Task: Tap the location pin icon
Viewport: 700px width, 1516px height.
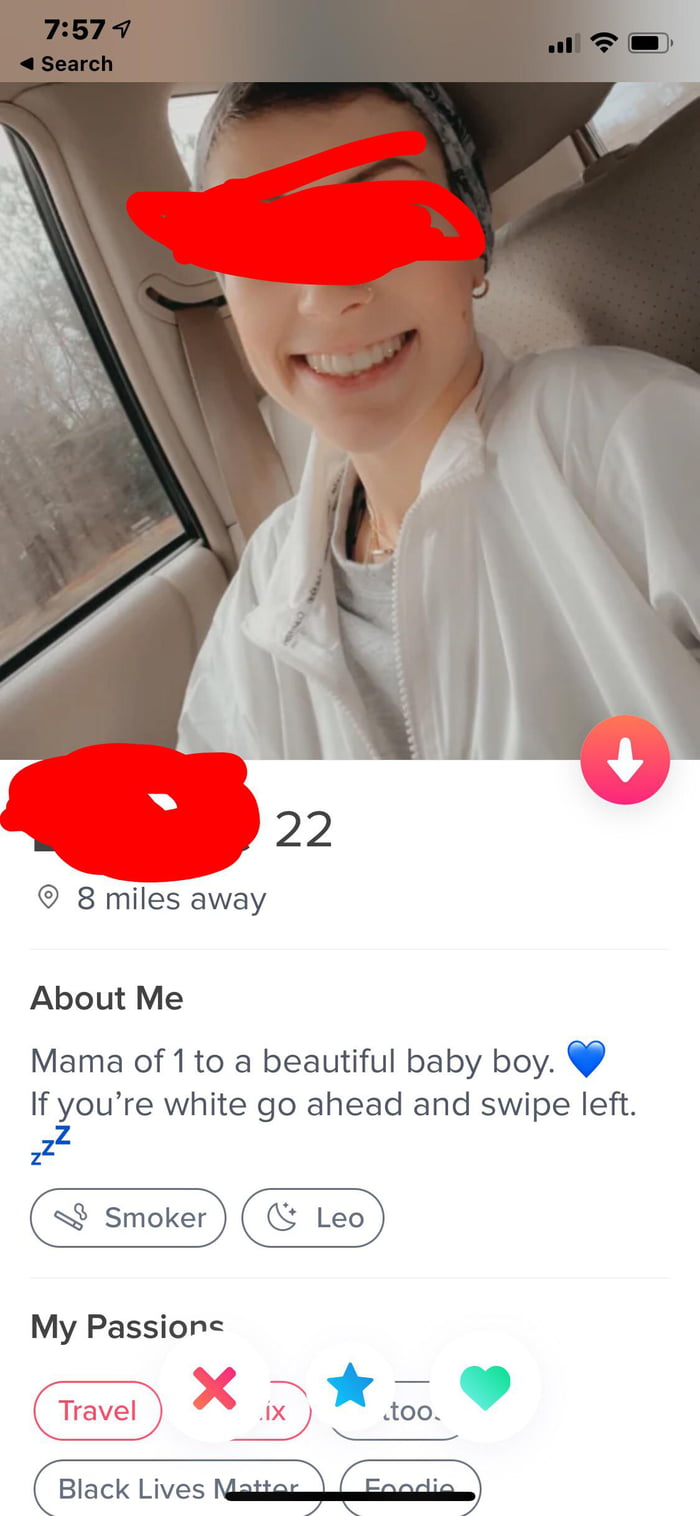Action: coord(47,898)
